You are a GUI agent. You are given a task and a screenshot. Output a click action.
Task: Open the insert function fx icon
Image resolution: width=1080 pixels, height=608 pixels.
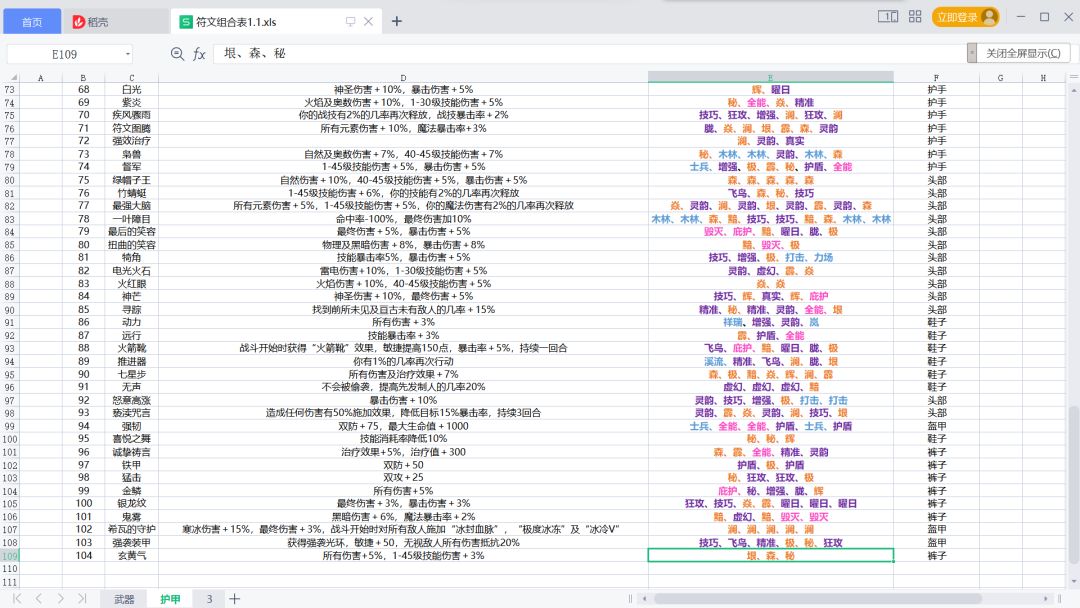(199, 54)
